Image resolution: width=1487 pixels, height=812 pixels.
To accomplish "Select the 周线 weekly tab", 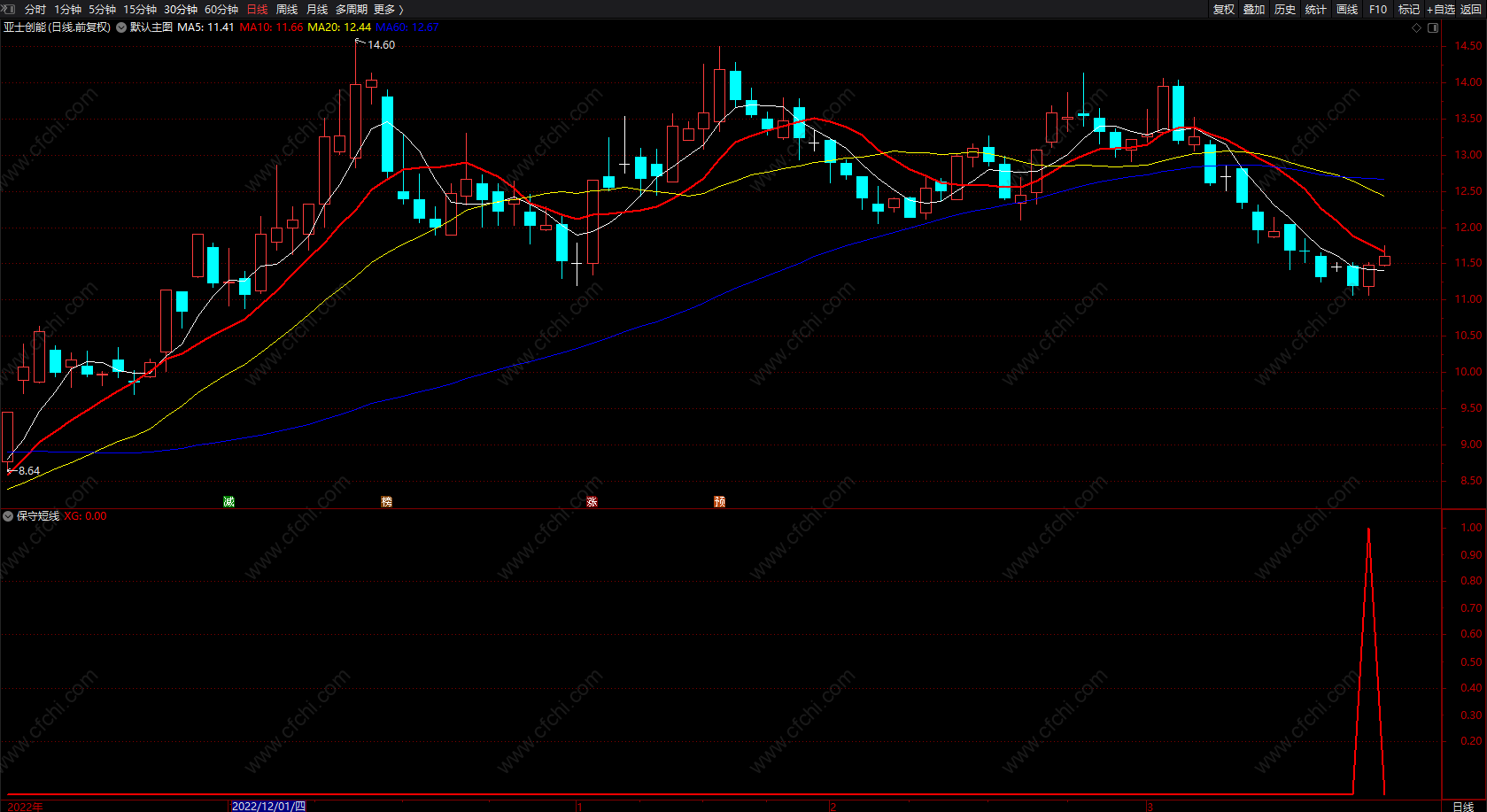I will tap(287, 9).
